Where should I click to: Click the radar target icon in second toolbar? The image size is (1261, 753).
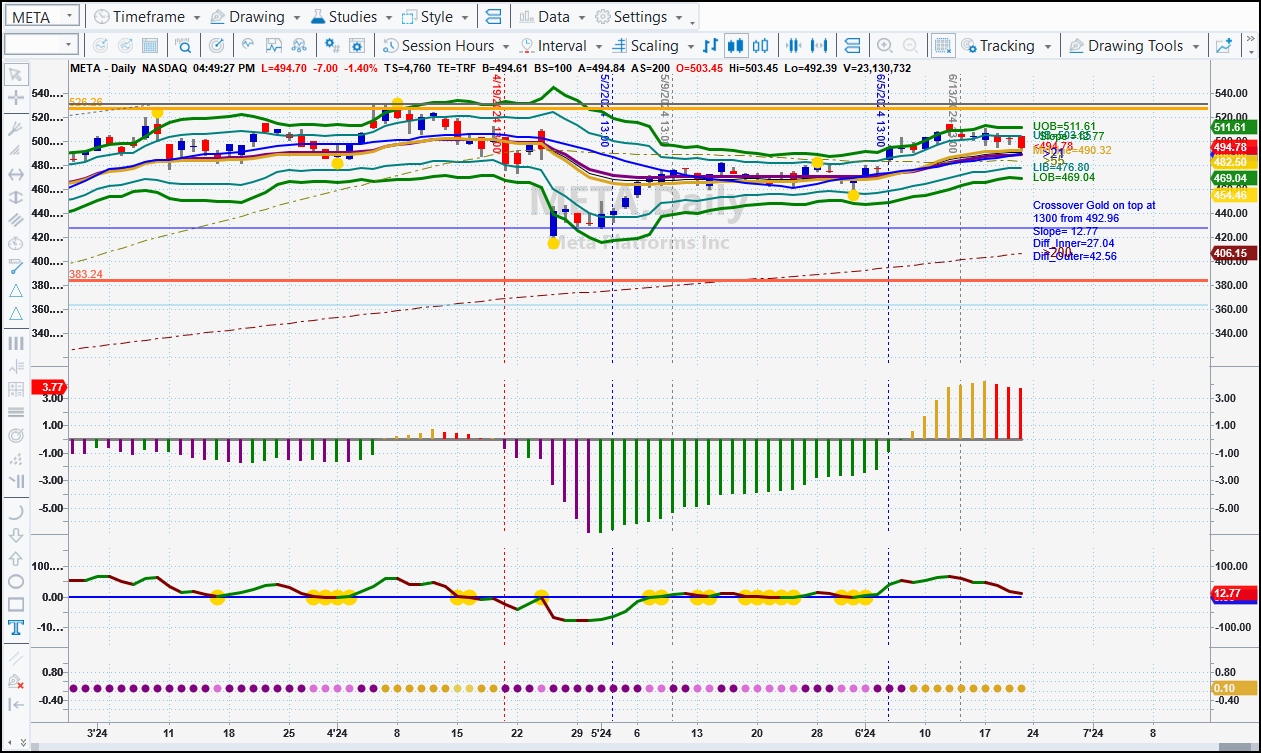217,45
